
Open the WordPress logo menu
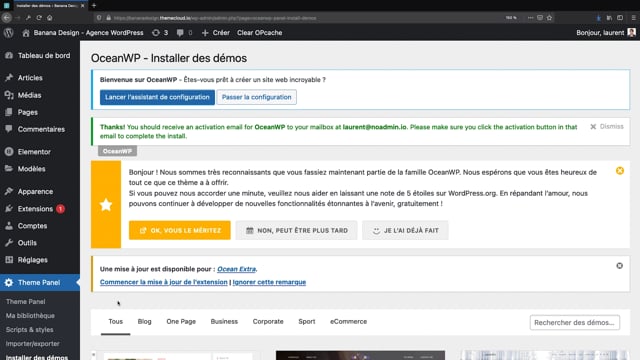(9, 33)
